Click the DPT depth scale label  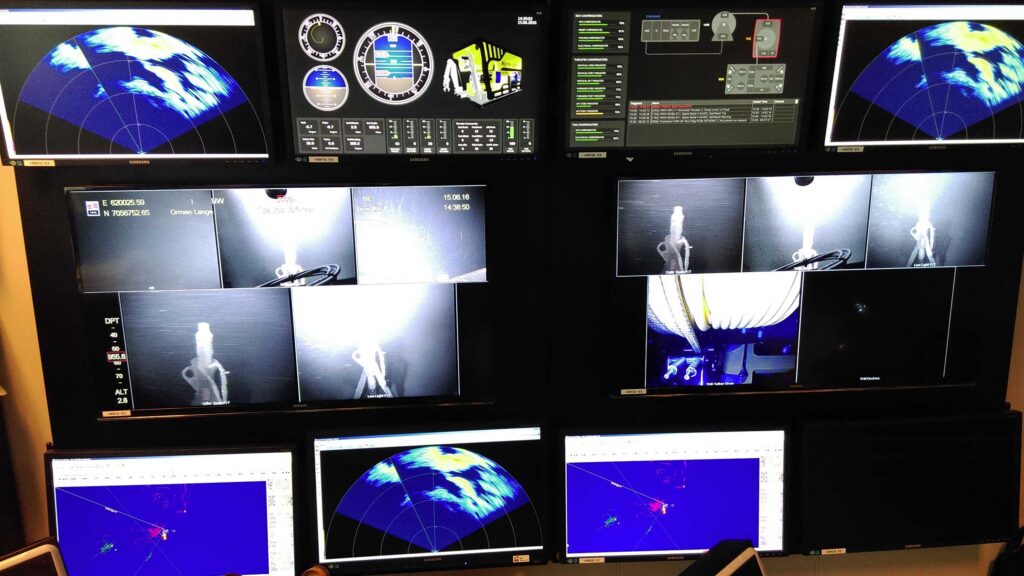click(x=112, y=321)
